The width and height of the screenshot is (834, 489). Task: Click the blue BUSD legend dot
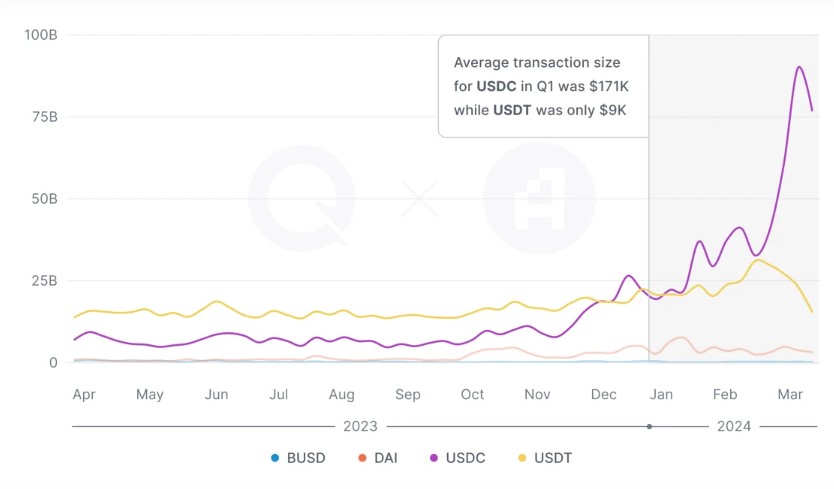[275, 458]
